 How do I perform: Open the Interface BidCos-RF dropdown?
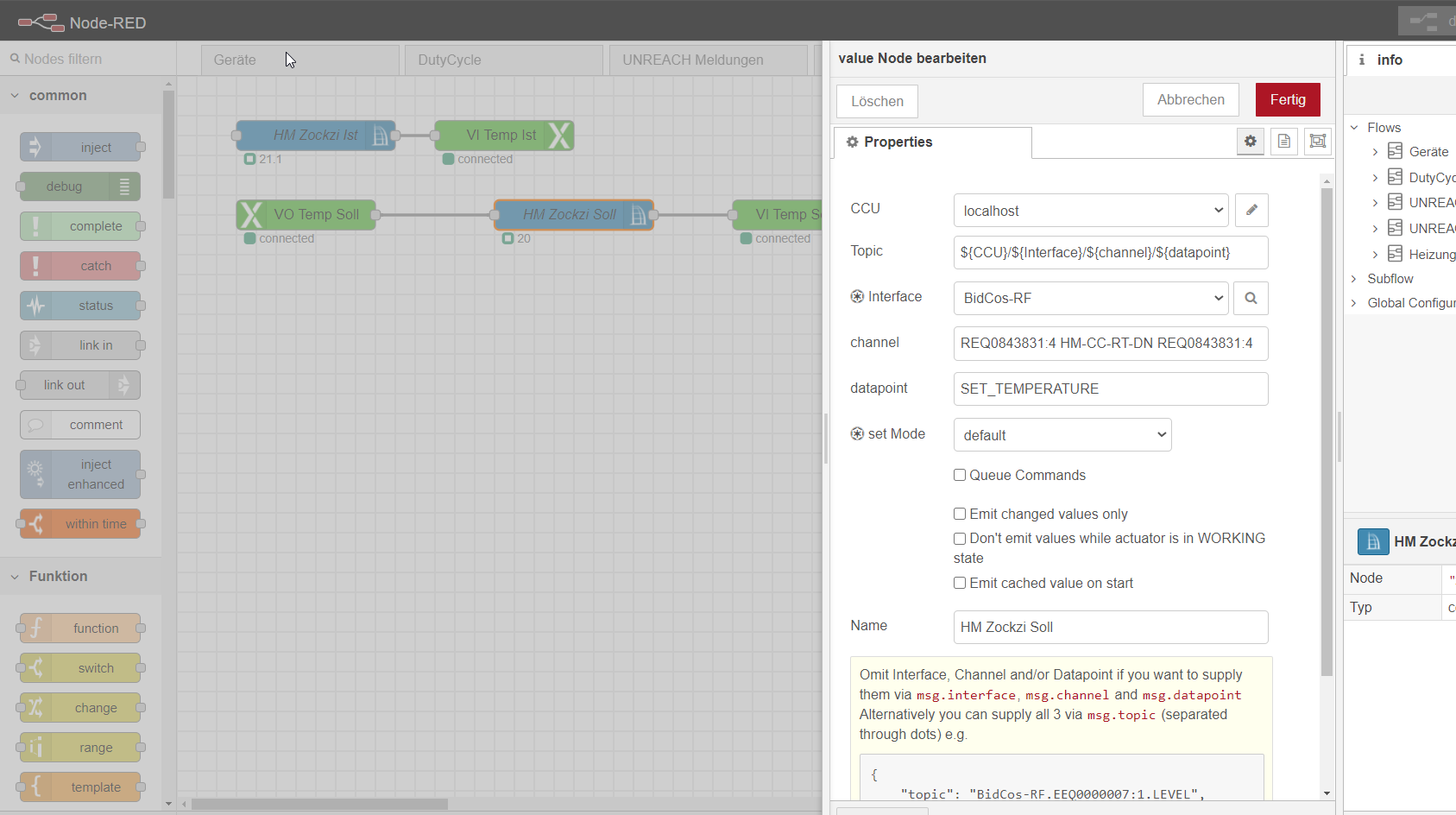click(x=1091, y=298)
